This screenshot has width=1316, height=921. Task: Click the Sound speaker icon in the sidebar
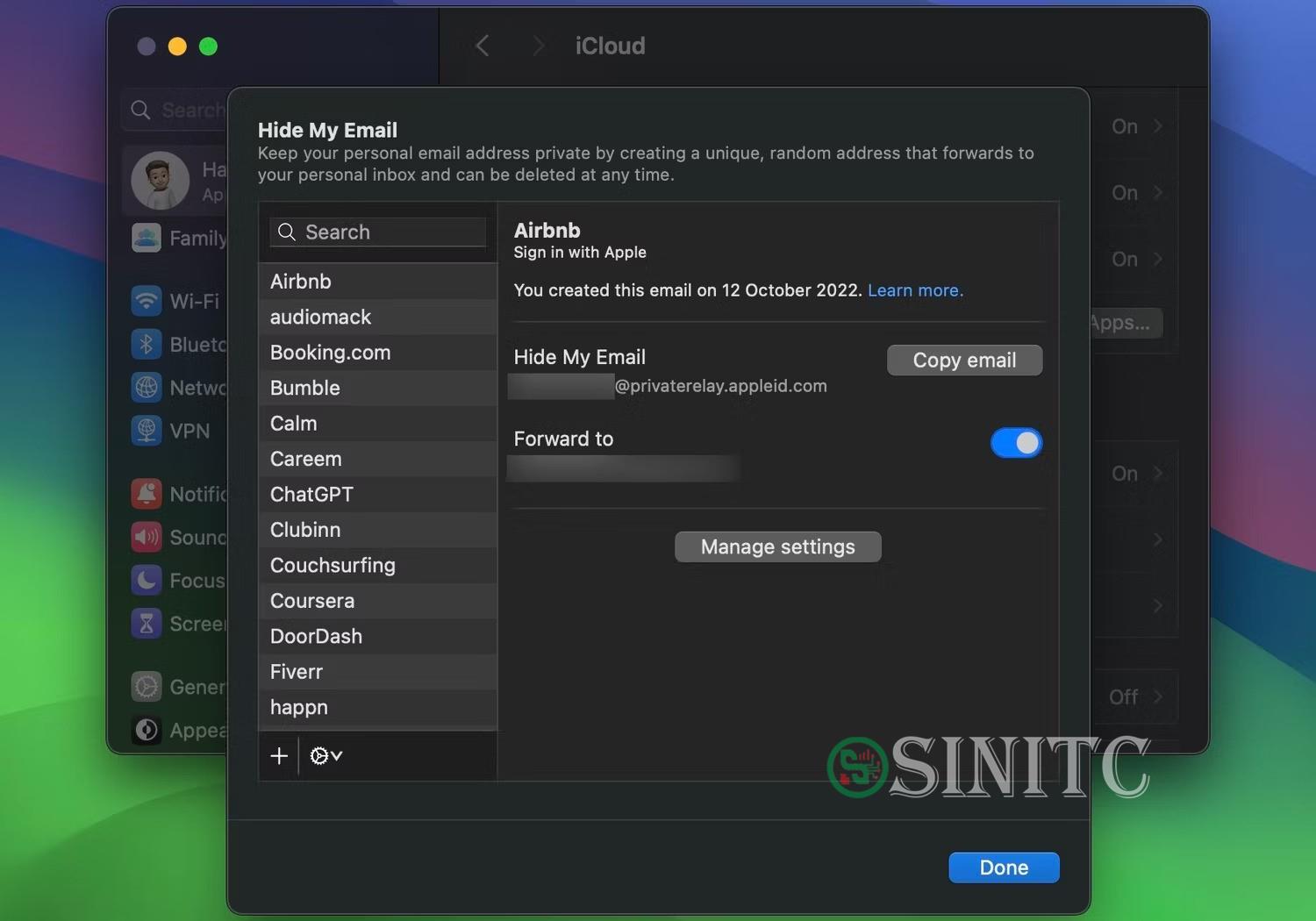point(147,537)
